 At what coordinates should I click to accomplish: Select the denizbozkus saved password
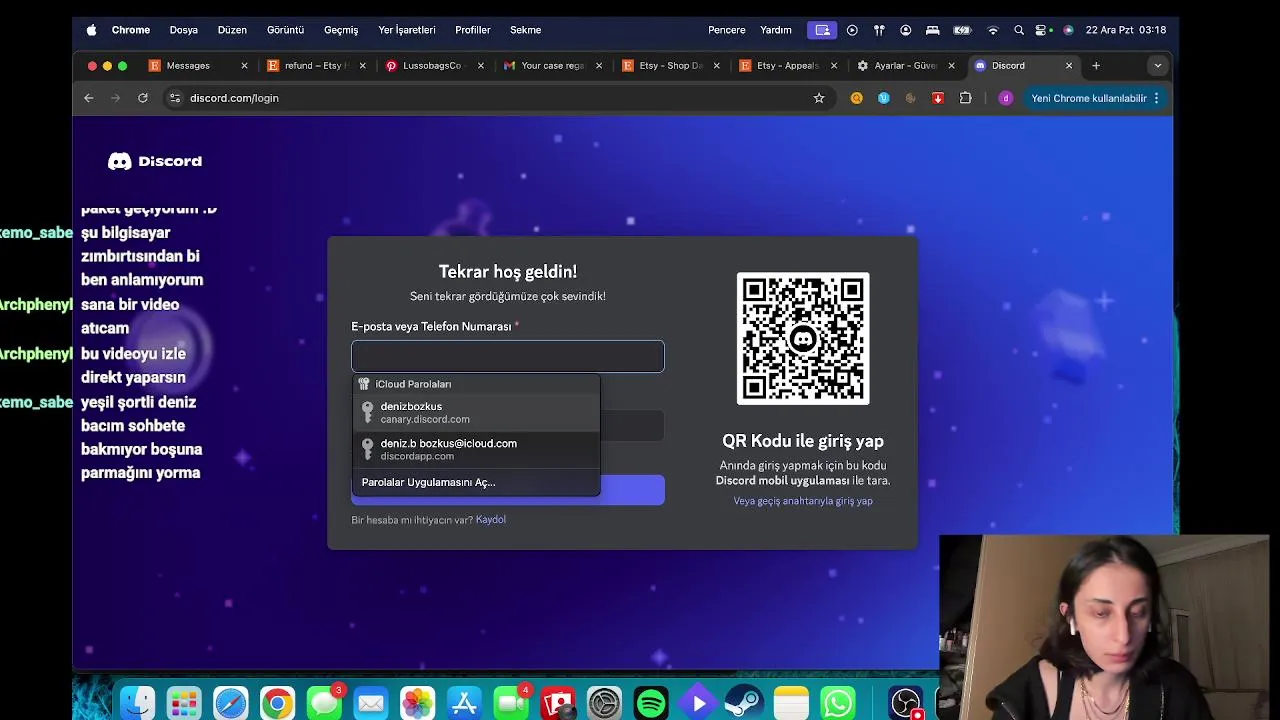tap(476, 412)
